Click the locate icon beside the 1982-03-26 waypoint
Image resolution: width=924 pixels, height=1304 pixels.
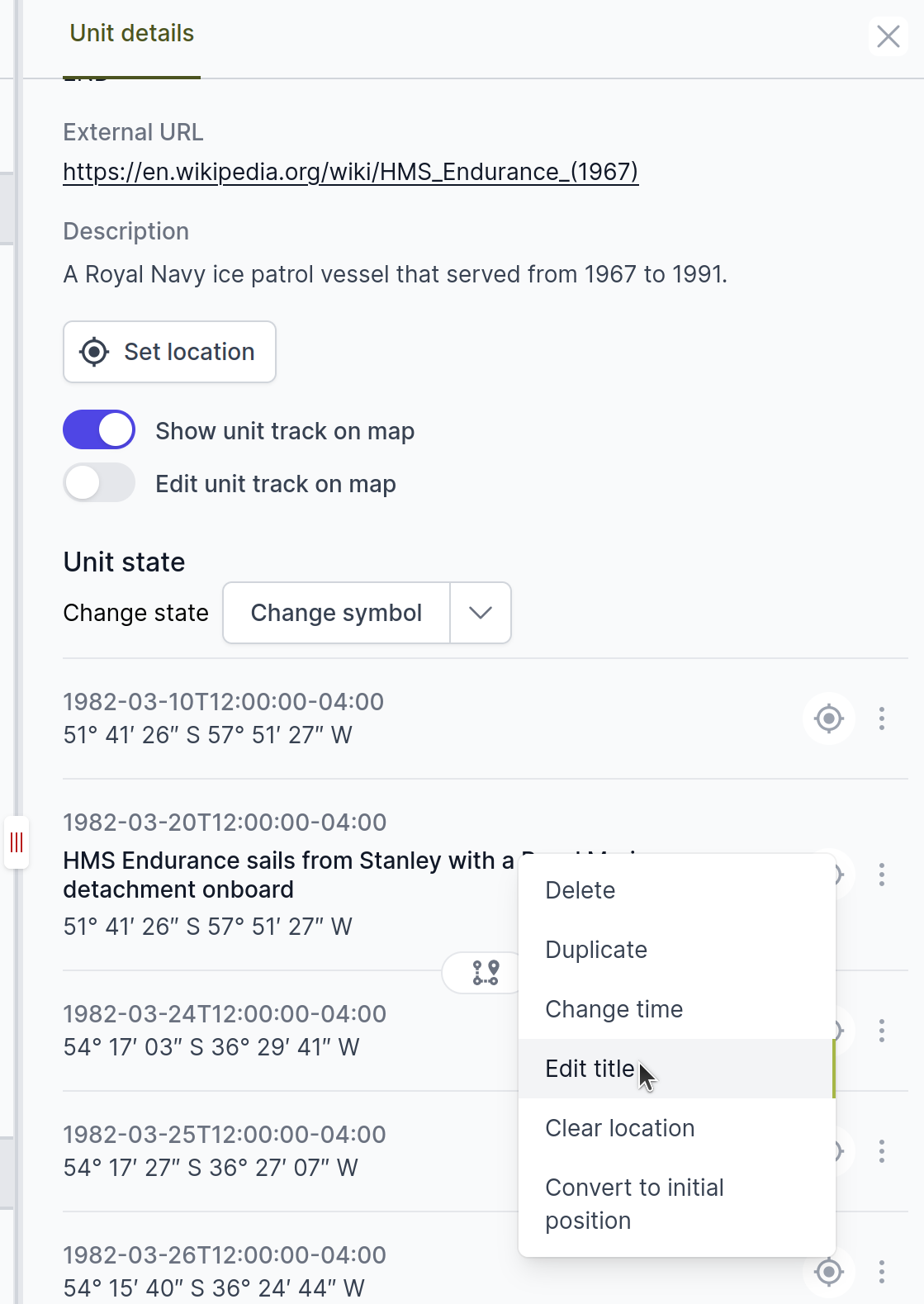(828, 1273)
